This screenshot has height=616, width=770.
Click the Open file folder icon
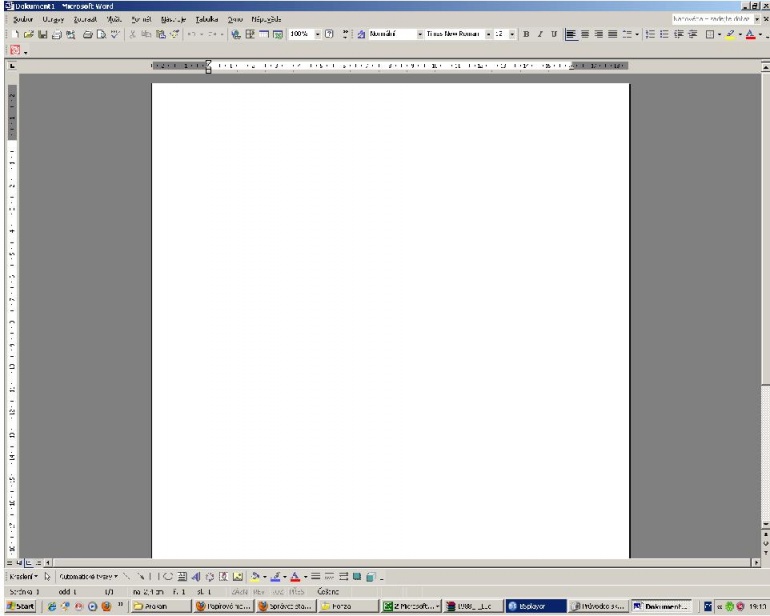pyautogui.click(x=28, y=34)
